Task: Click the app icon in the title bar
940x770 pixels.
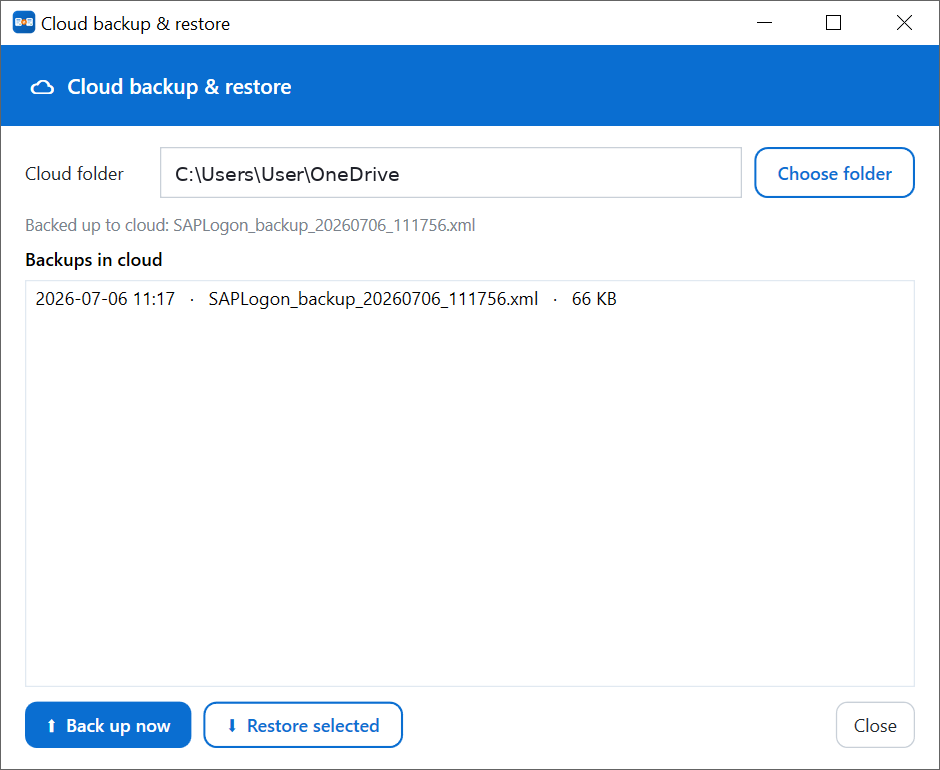Action: [24, 23]
